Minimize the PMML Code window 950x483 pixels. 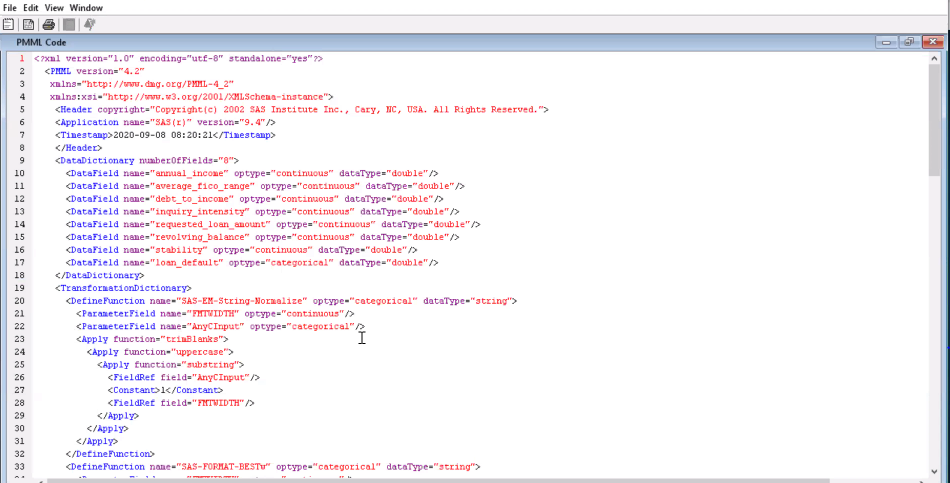pos(886,42)
